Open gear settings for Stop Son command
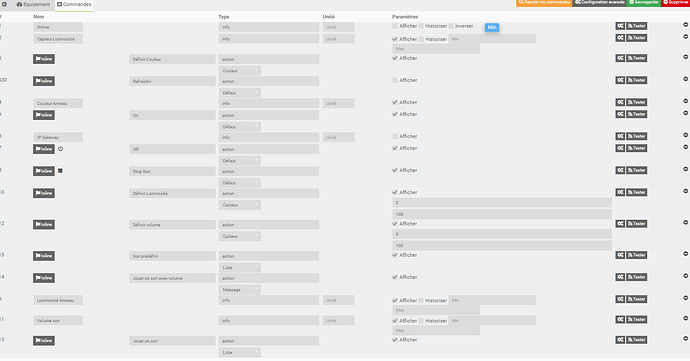The height and width of the screenshot is (361, 690). 620,170
